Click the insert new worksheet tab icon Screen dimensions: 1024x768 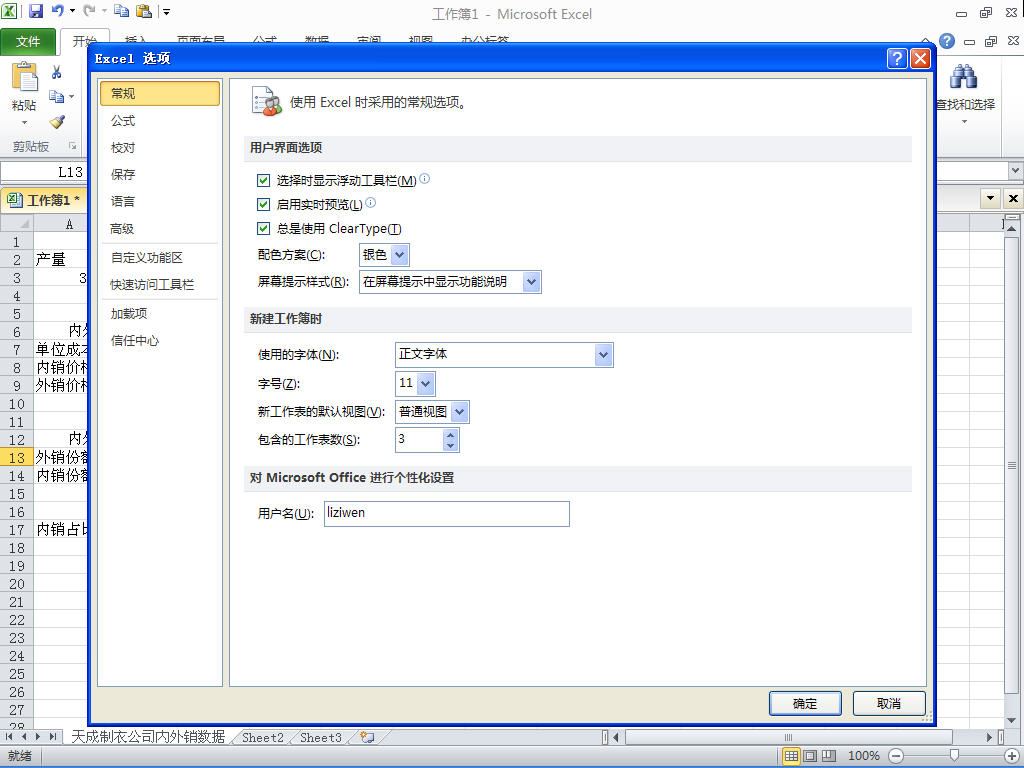pyautogui.click(x=368, y=737)
